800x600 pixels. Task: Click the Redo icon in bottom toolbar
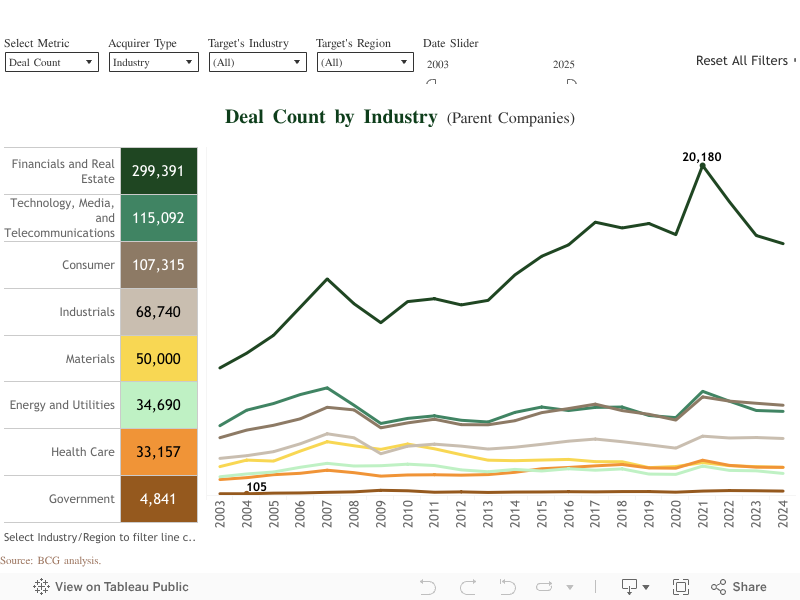point(467,587)
